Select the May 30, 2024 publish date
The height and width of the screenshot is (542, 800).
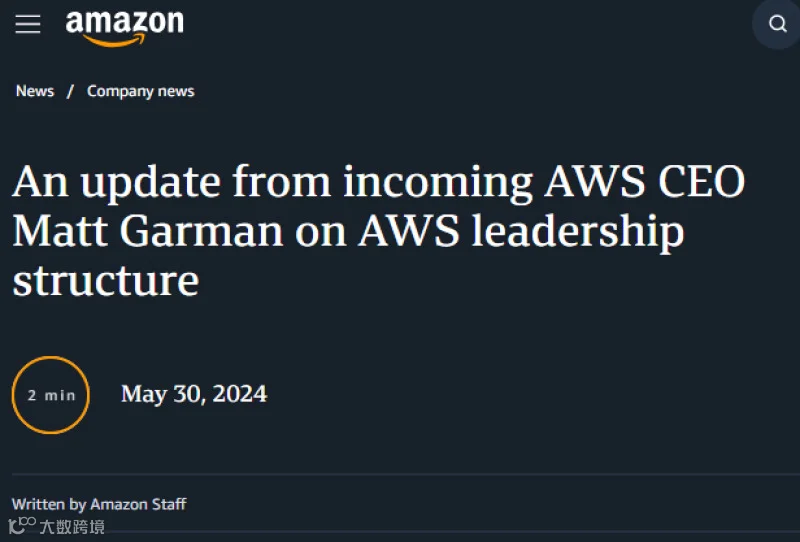point(194,394)
